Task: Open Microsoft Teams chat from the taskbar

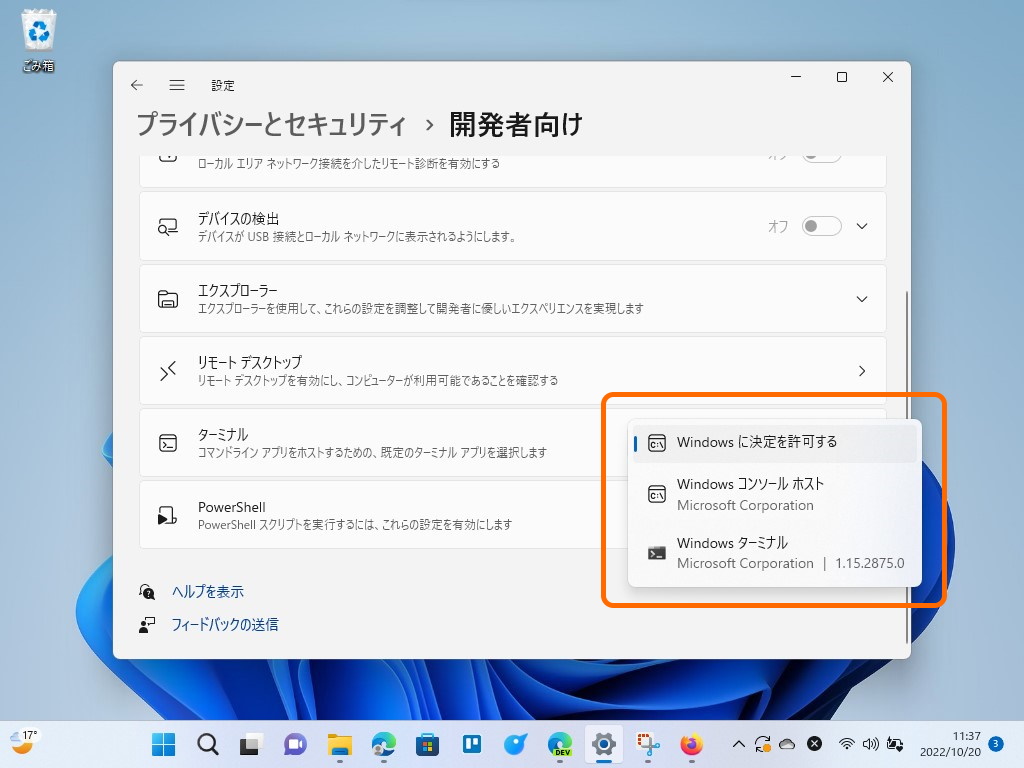Action: pyautogui.click(x=293, y=744)
